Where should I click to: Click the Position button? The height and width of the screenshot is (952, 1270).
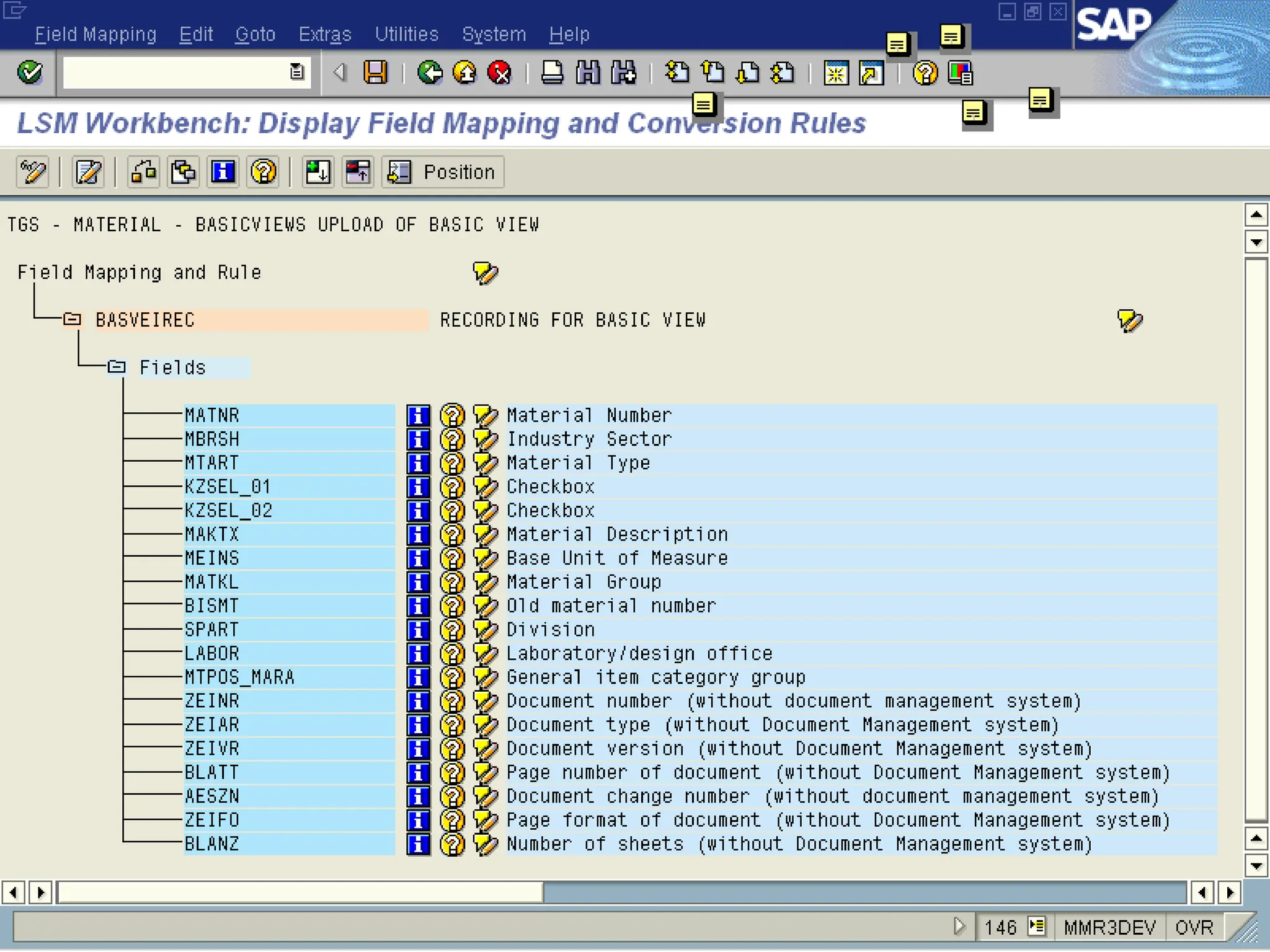coord(443,172)
